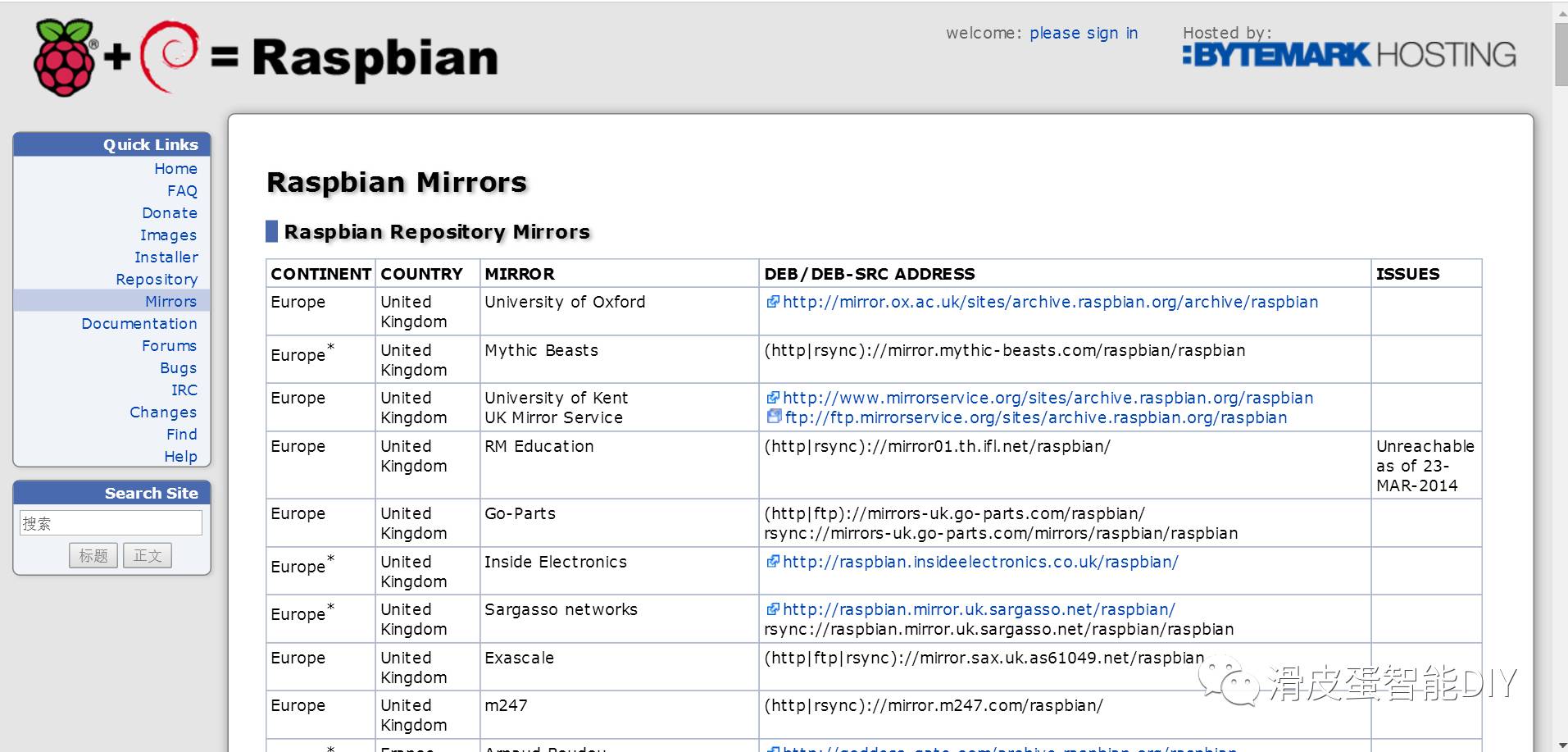Open the Forums quick link
1568x752 pixels.
(169, 345)
